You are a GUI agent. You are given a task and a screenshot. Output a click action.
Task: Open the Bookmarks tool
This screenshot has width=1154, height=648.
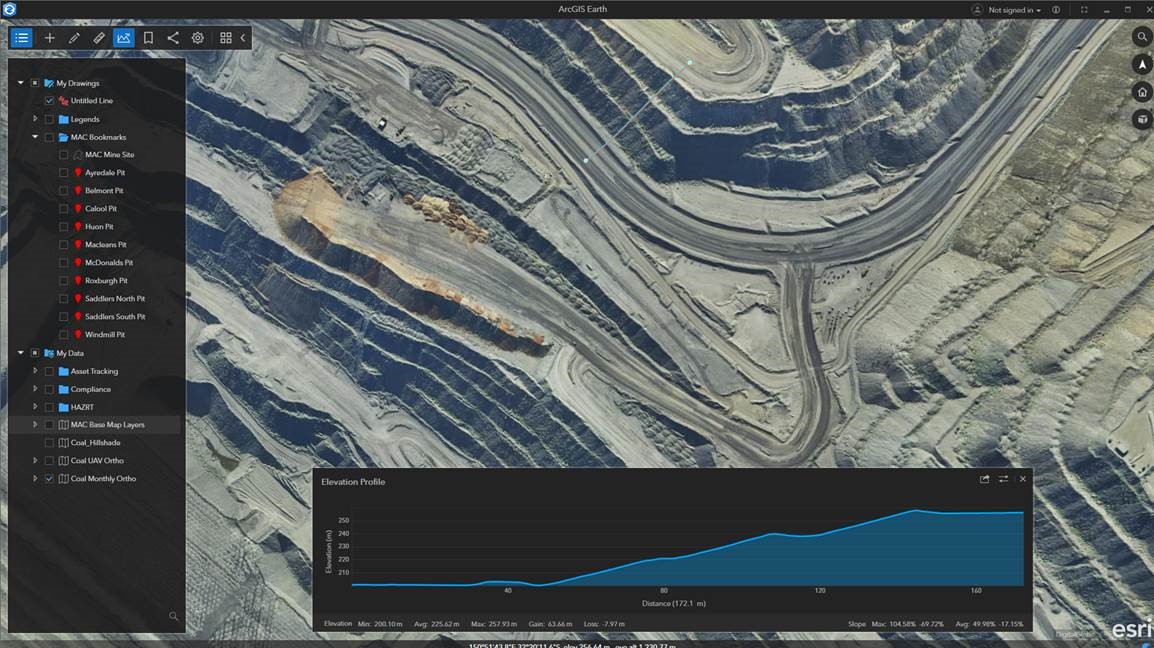[x=148, y=38]
